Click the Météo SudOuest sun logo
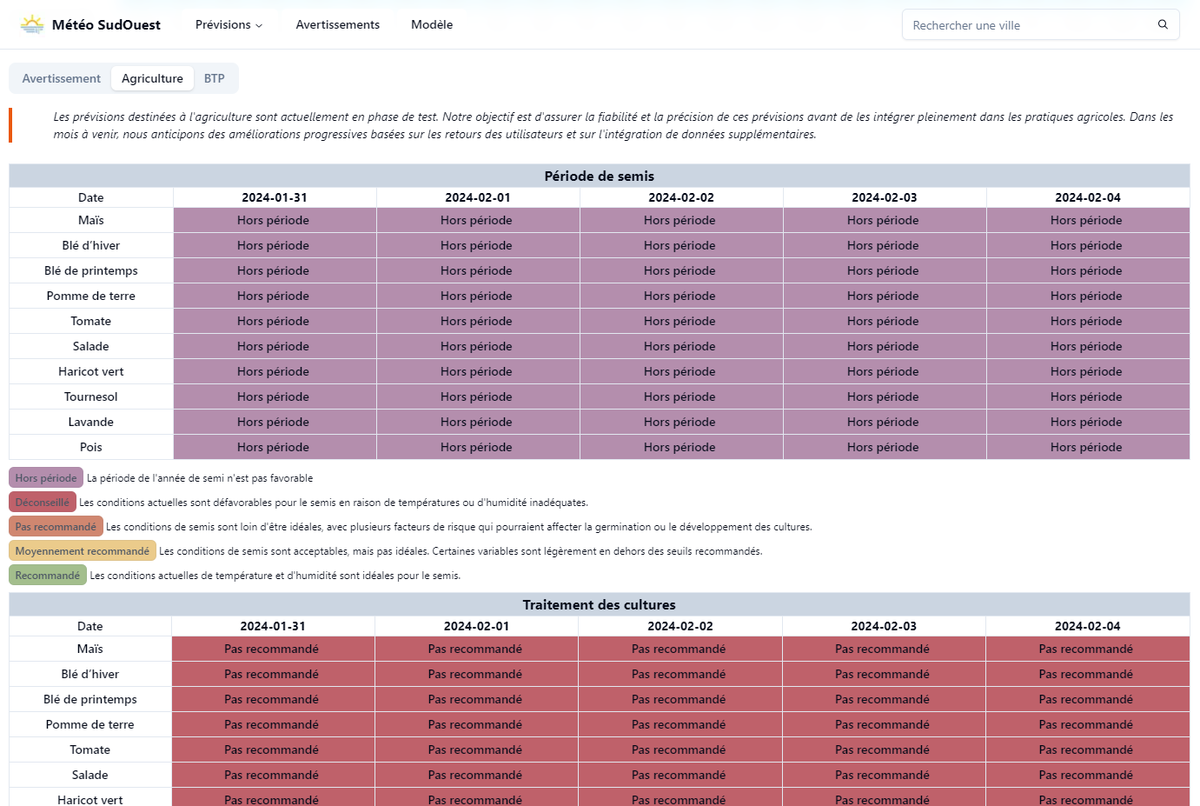The image size is (1200, 806). (31, 22)
